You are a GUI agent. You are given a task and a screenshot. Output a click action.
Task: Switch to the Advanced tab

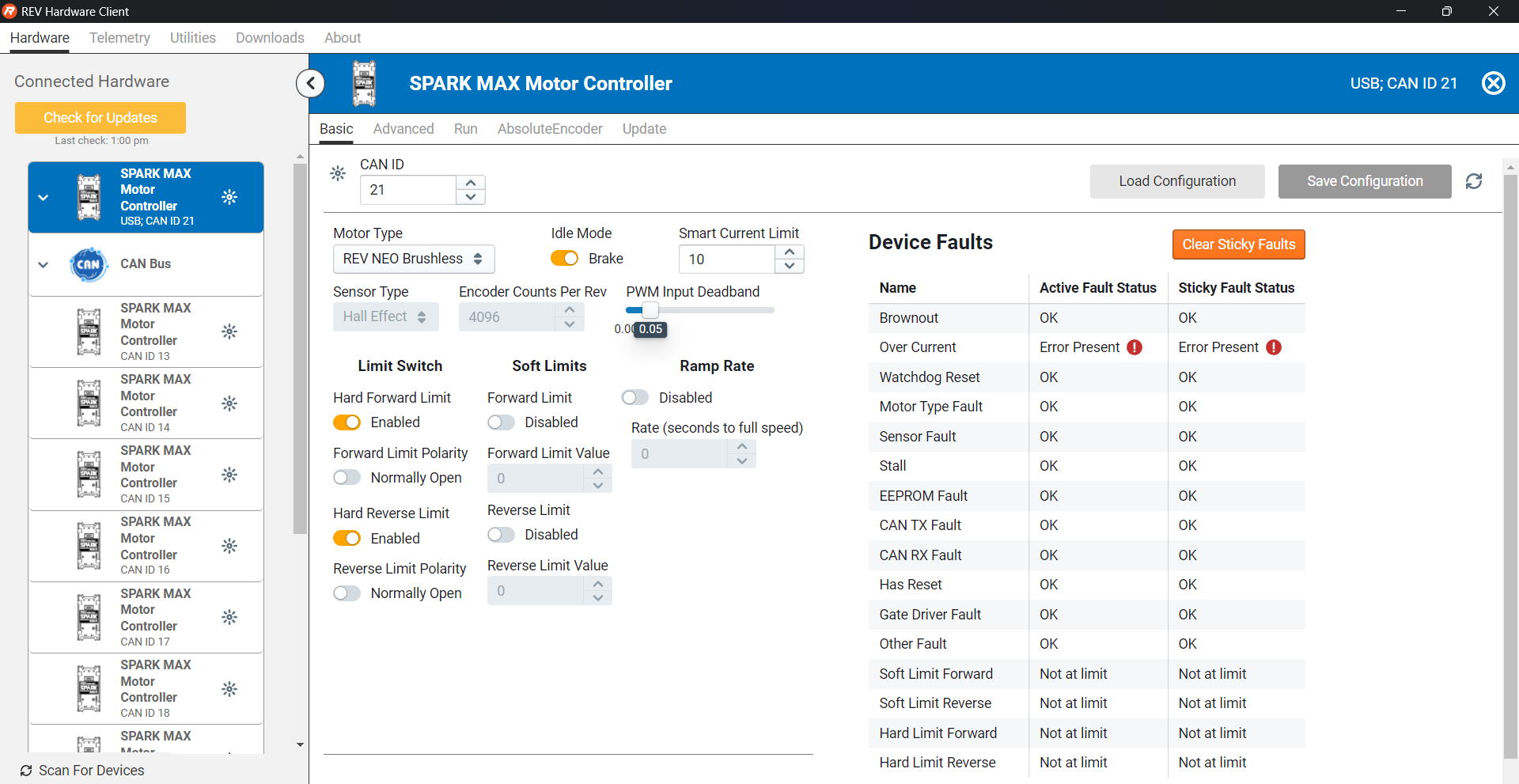pos(403,129)
